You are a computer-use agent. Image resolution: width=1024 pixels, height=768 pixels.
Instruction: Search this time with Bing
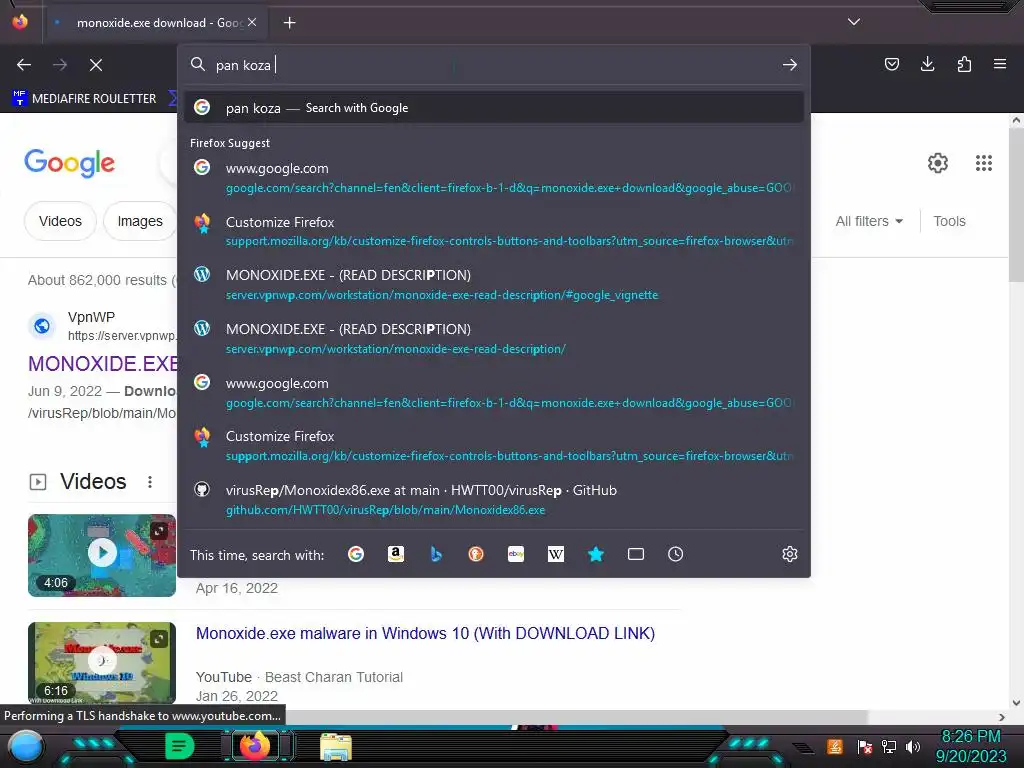(436, 554)
